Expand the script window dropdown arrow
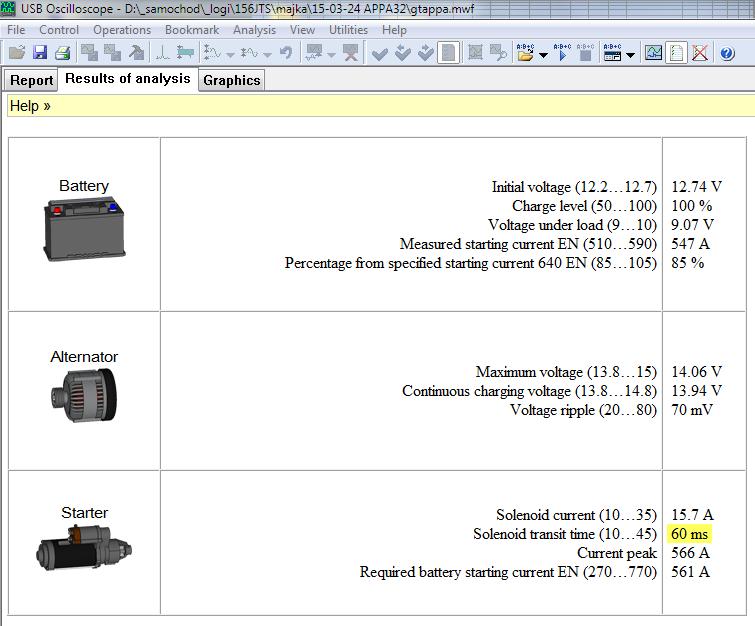 [x=631, y=54]
